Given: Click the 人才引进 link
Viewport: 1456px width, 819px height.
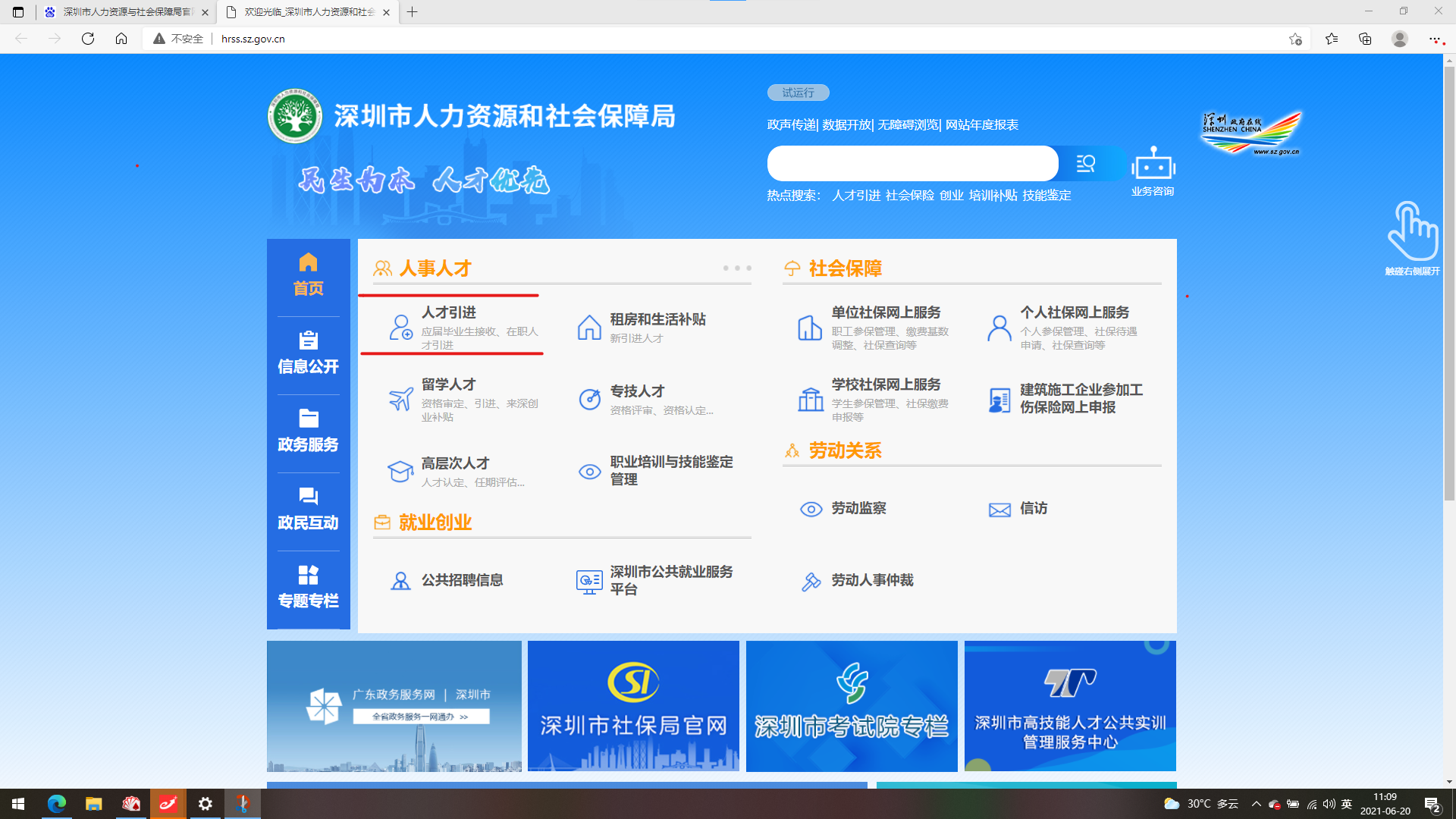Looking at the screenshot, I should point(449,312).
